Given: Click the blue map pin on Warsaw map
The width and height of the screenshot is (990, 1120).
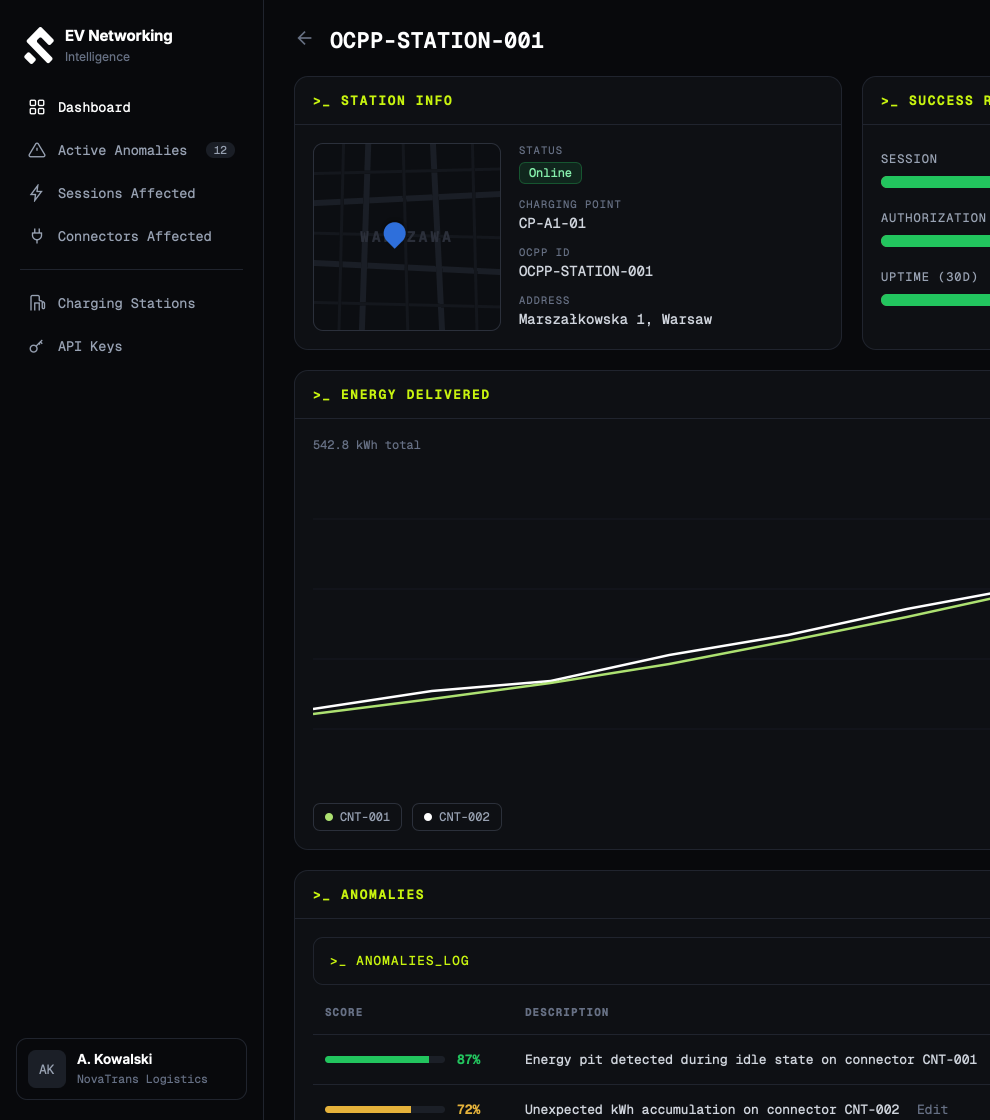Looking at the screenshot, I should (x=394, y=234).
